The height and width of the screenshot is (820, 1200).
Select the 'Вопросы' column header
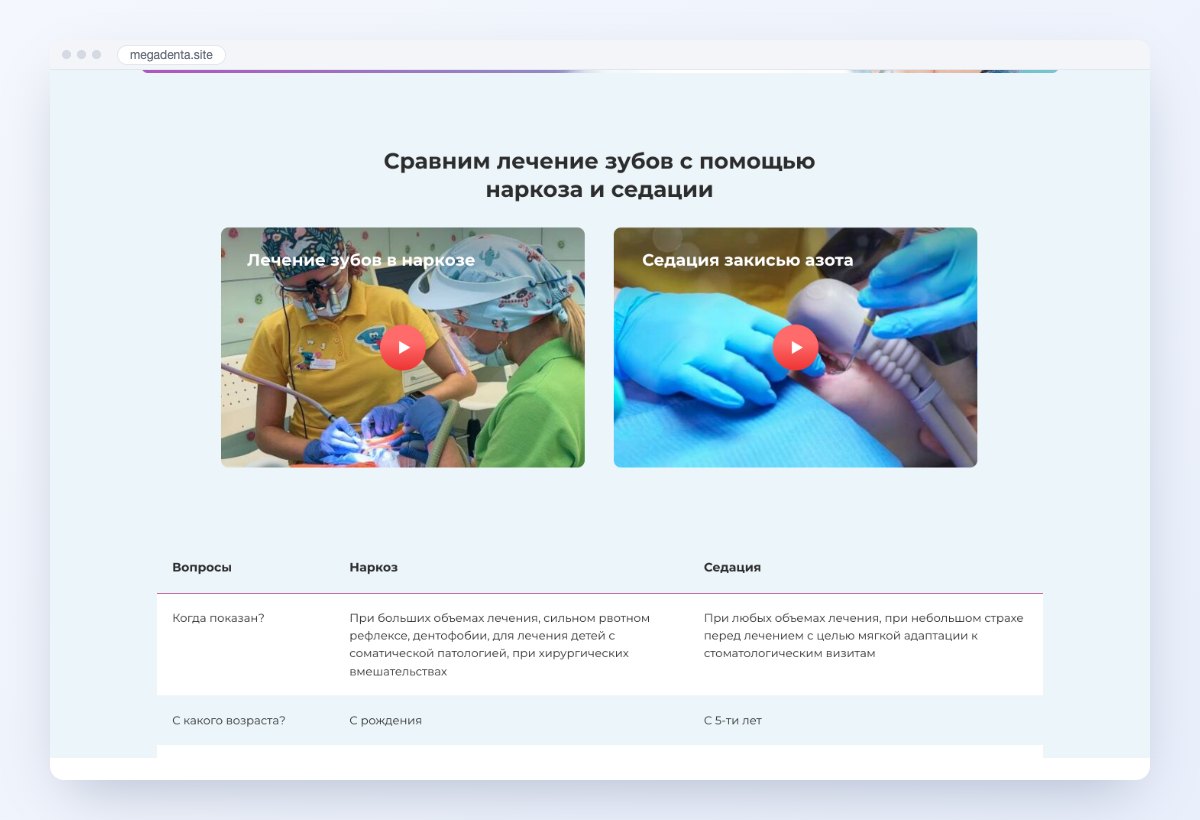pos(202,567)
